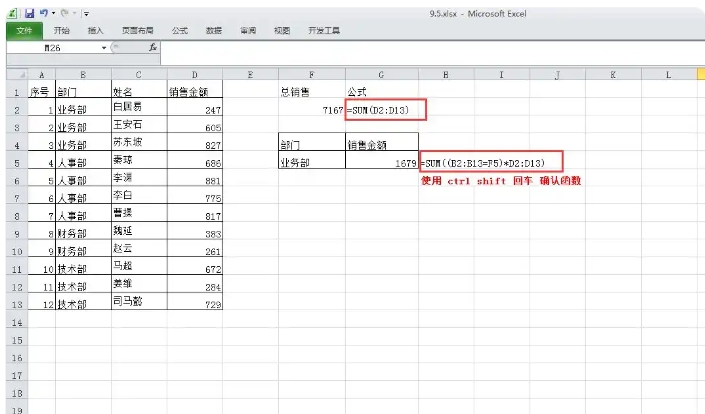The height and width of the screenshot is (414, 705).
Task: Select the cell containing 李白
Action: pyautogui.click(x=139, y=196)
